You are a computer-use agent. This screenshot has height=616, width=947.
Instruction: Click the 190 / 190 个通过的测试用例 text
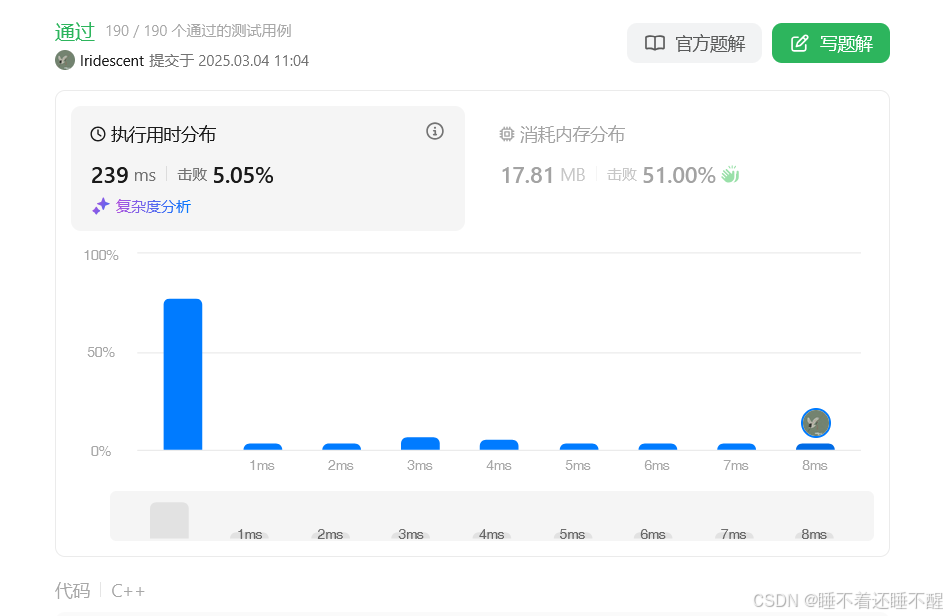pyautogui.click(x=198, y=31)
